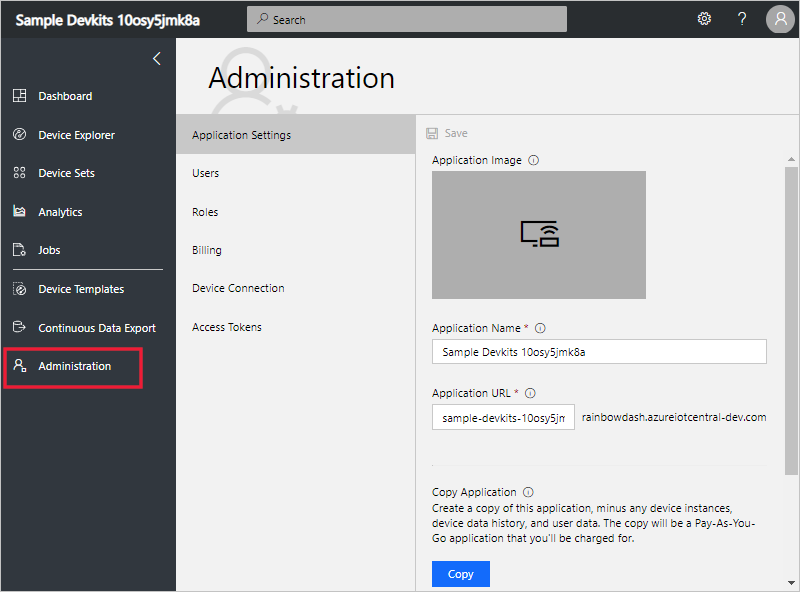Switch to the Users tab
Image resolution: width=800 pixels, height=592 pixels.
click(x=205, y=172)
